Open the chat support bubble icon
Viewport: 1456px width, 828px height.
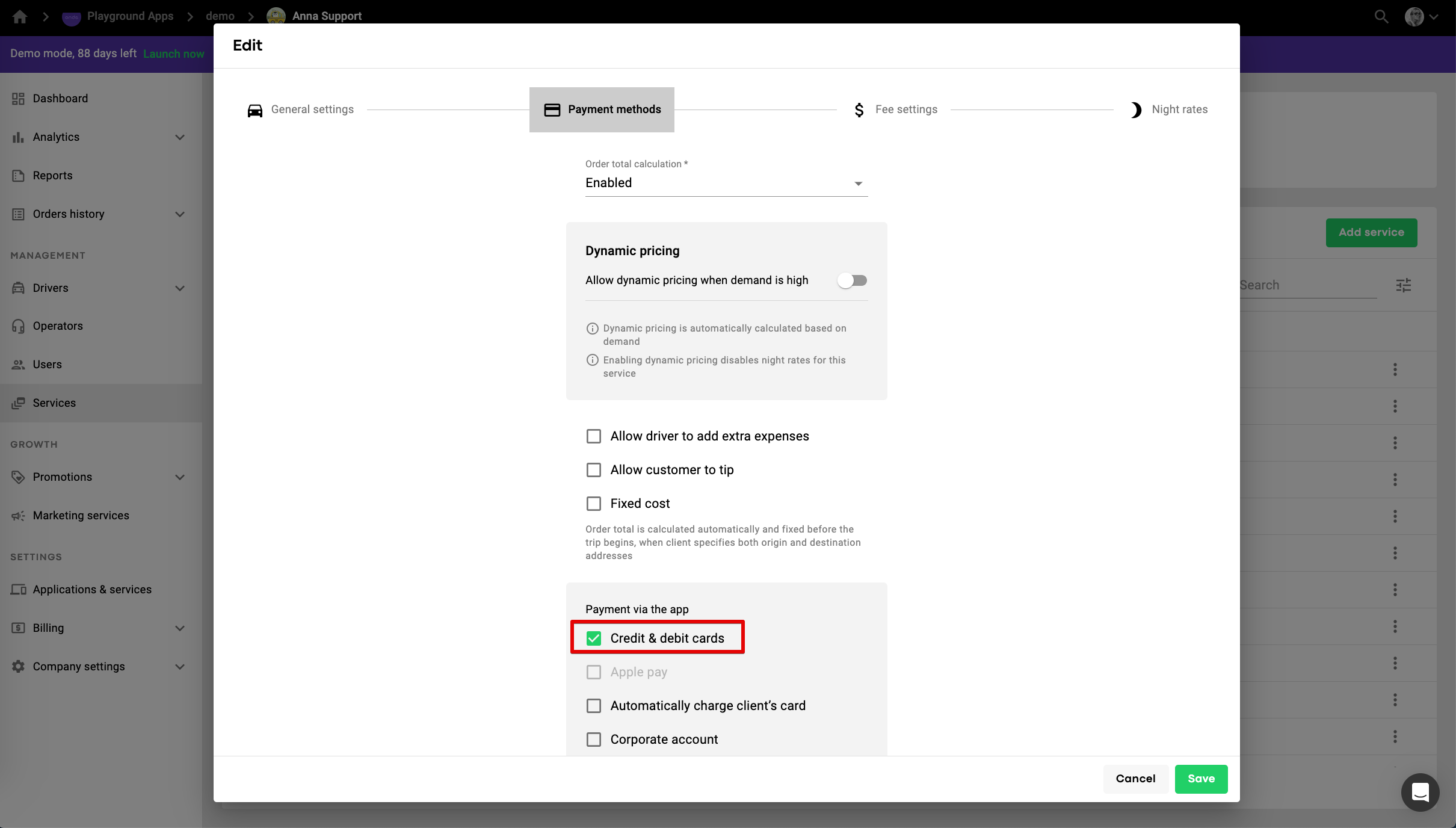(1420, 792)
